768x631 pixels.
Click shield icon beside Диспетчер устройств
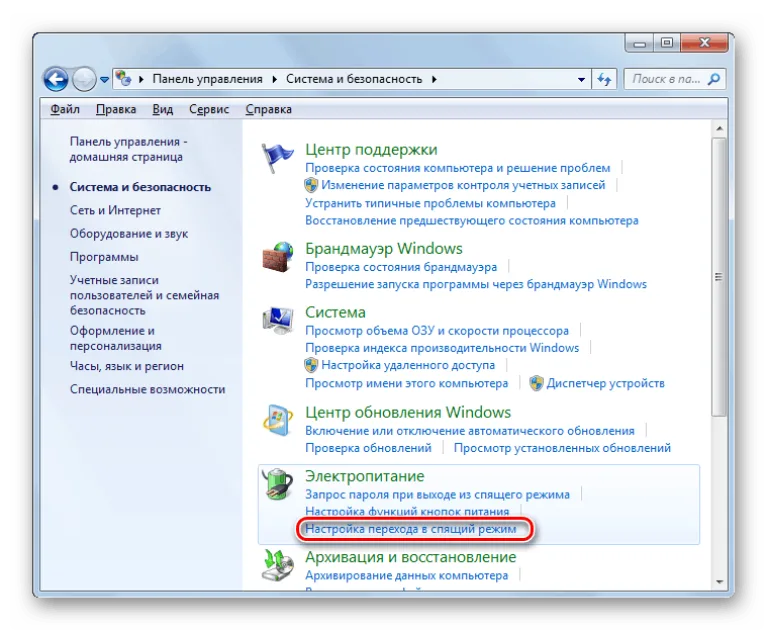(x=536, y=383)
